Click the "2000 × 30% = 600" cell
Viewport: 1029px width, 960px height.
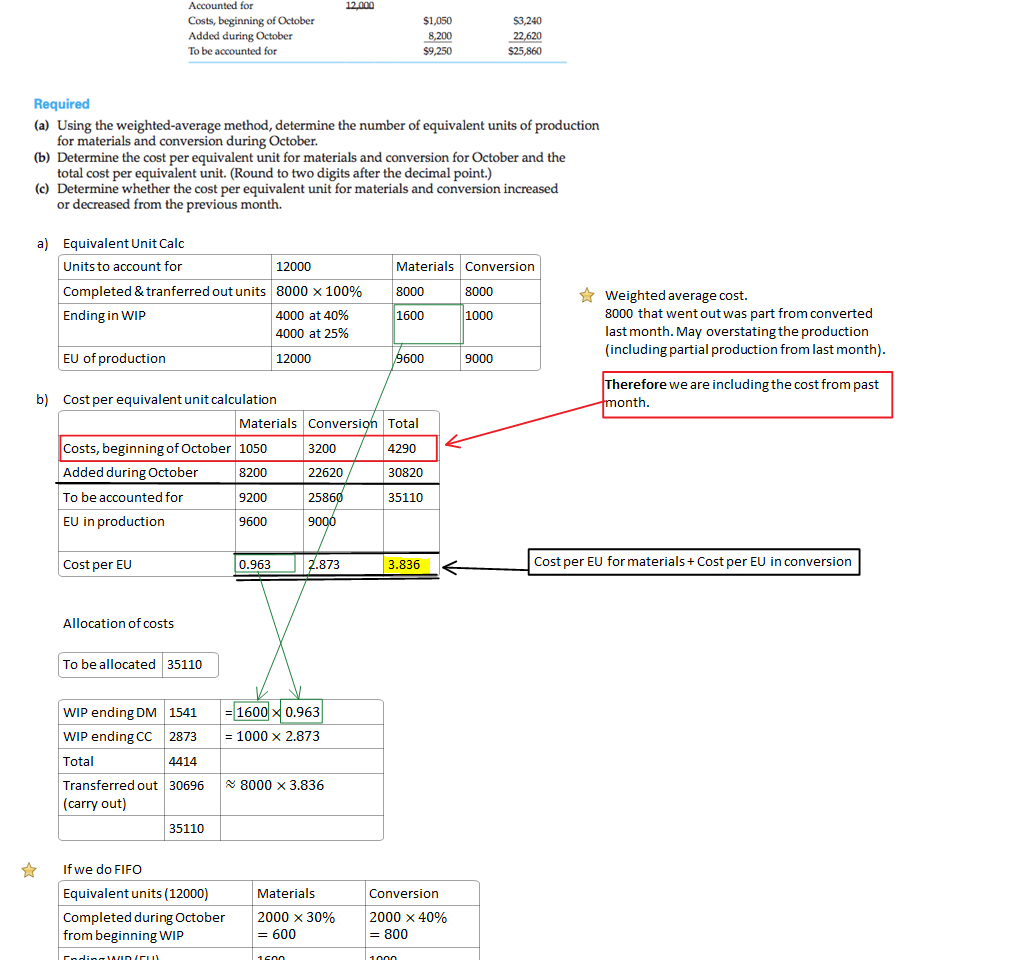coord(308,927)
